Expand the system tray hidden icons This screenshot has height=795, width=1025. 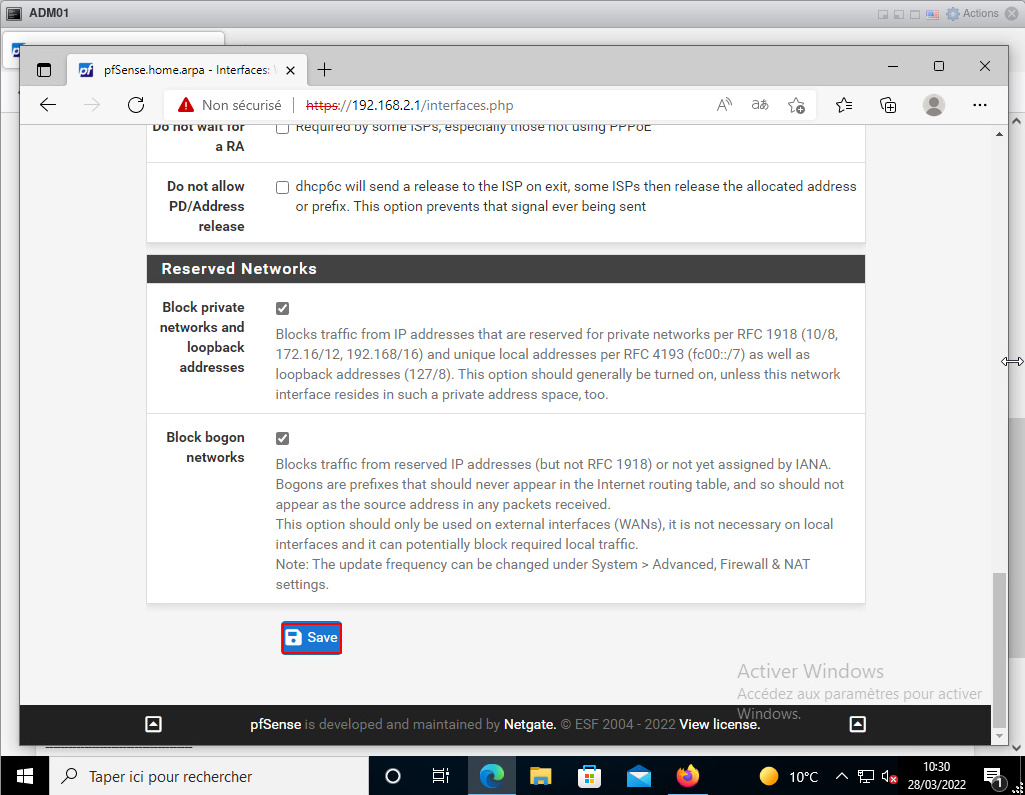tap(842, 776)
